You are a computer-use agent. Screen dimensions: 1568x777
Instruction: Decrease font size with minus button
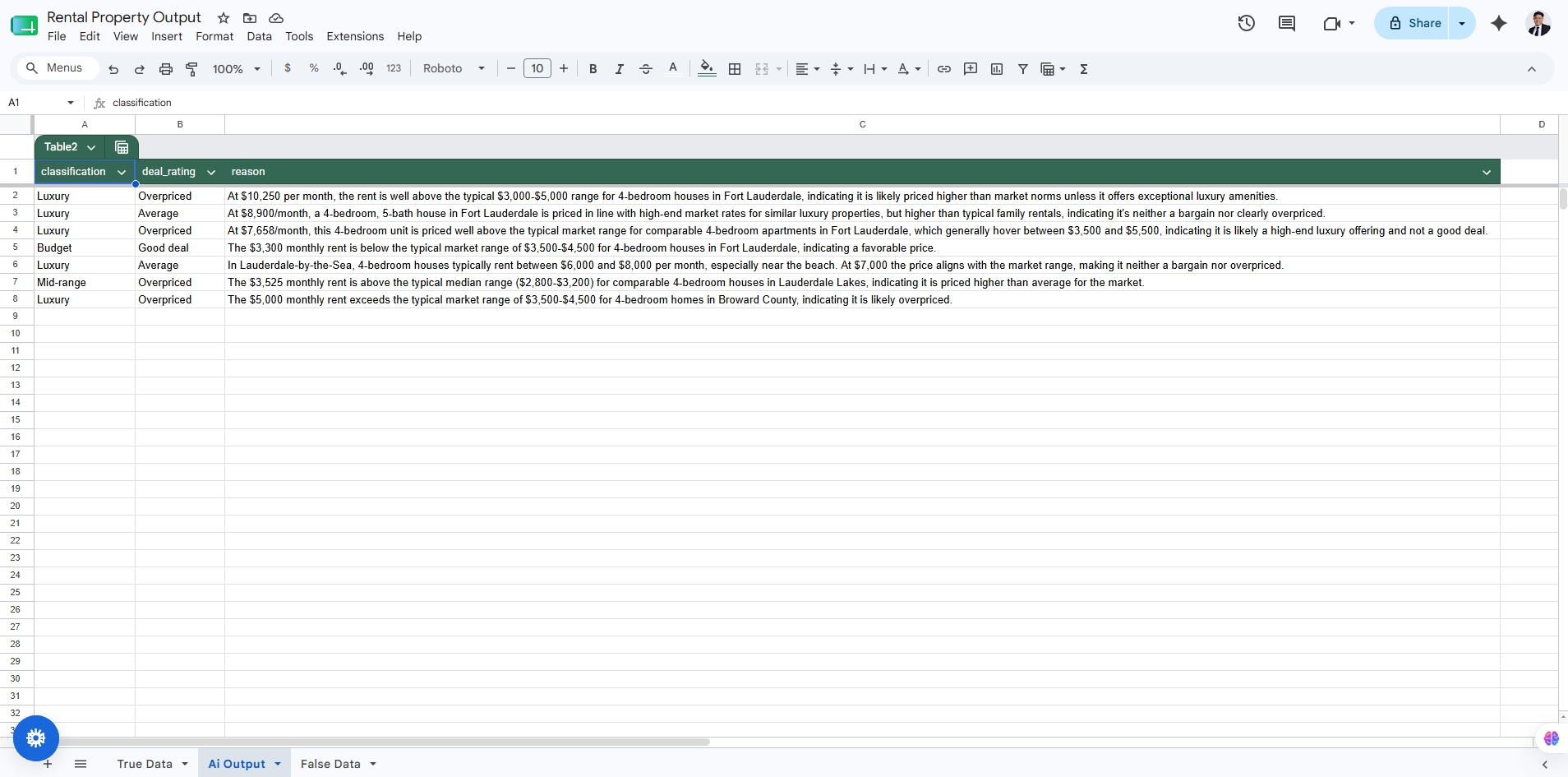coord(511,68)
